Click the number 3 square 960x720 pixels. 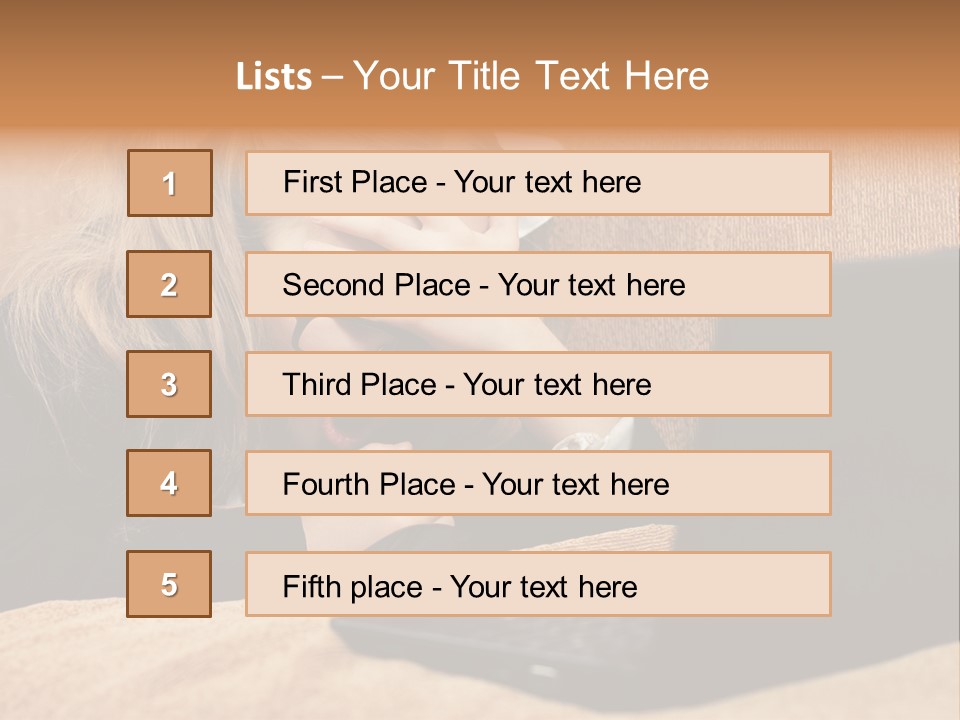[169, 384]
